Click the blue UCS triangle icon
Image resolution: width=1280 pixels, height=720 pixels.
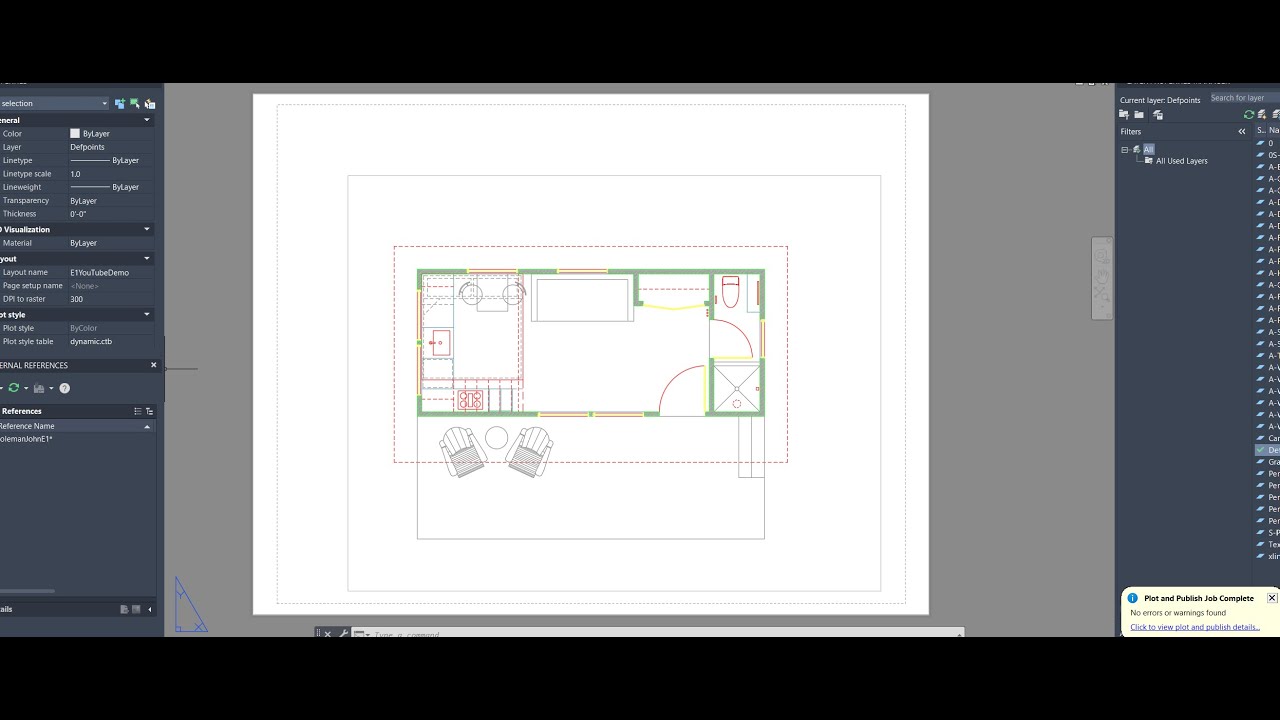click(x=190, y=605)
